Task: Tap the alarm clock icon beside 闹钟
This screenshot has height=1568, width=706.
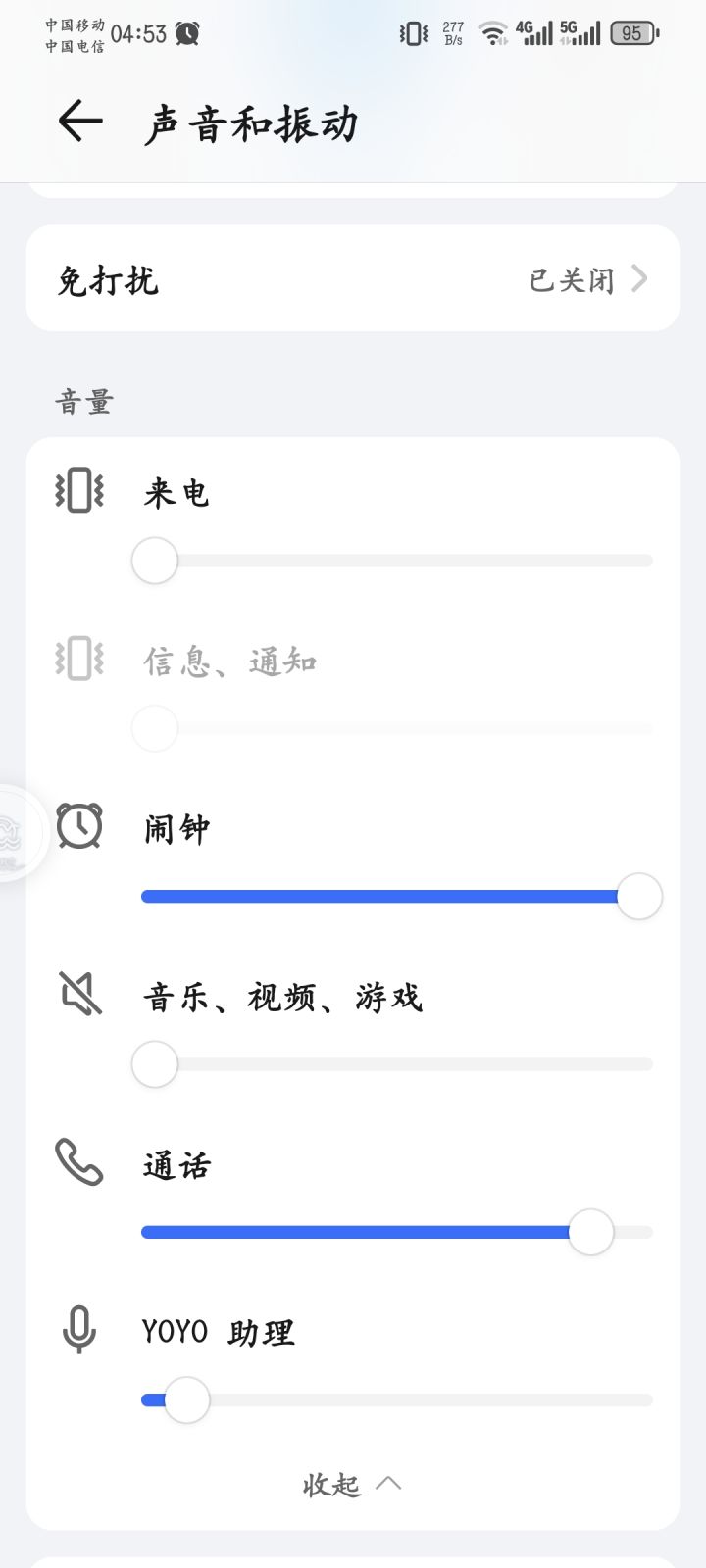Action: click(79, 825)
